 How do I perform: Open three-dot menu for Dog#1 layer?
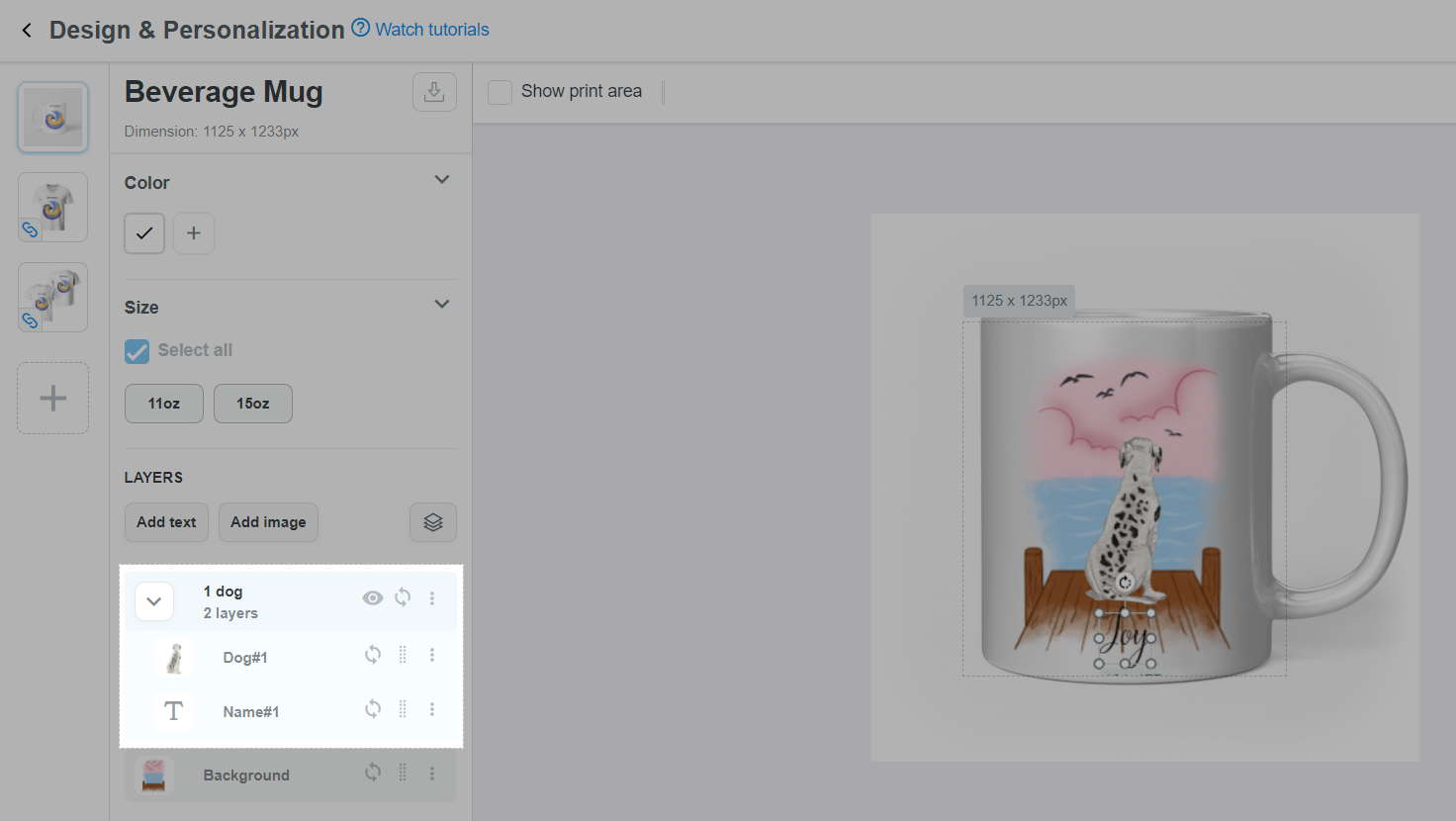tap(432, 655)
